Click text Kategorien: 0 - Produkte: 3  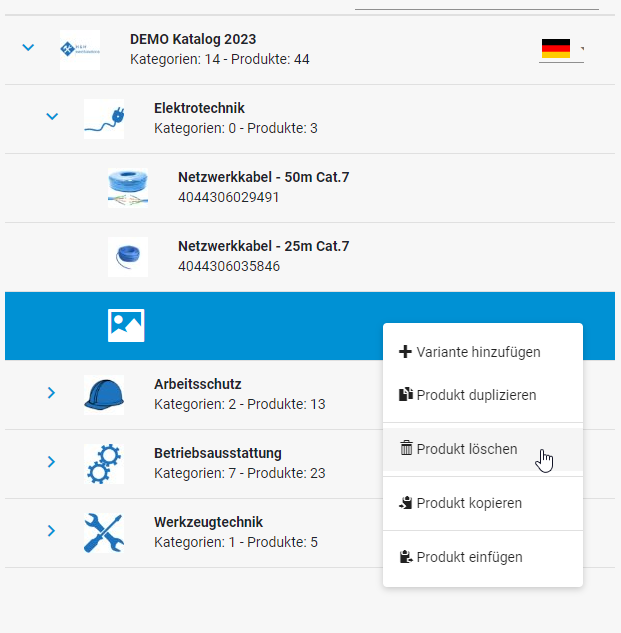coord(236,128)
